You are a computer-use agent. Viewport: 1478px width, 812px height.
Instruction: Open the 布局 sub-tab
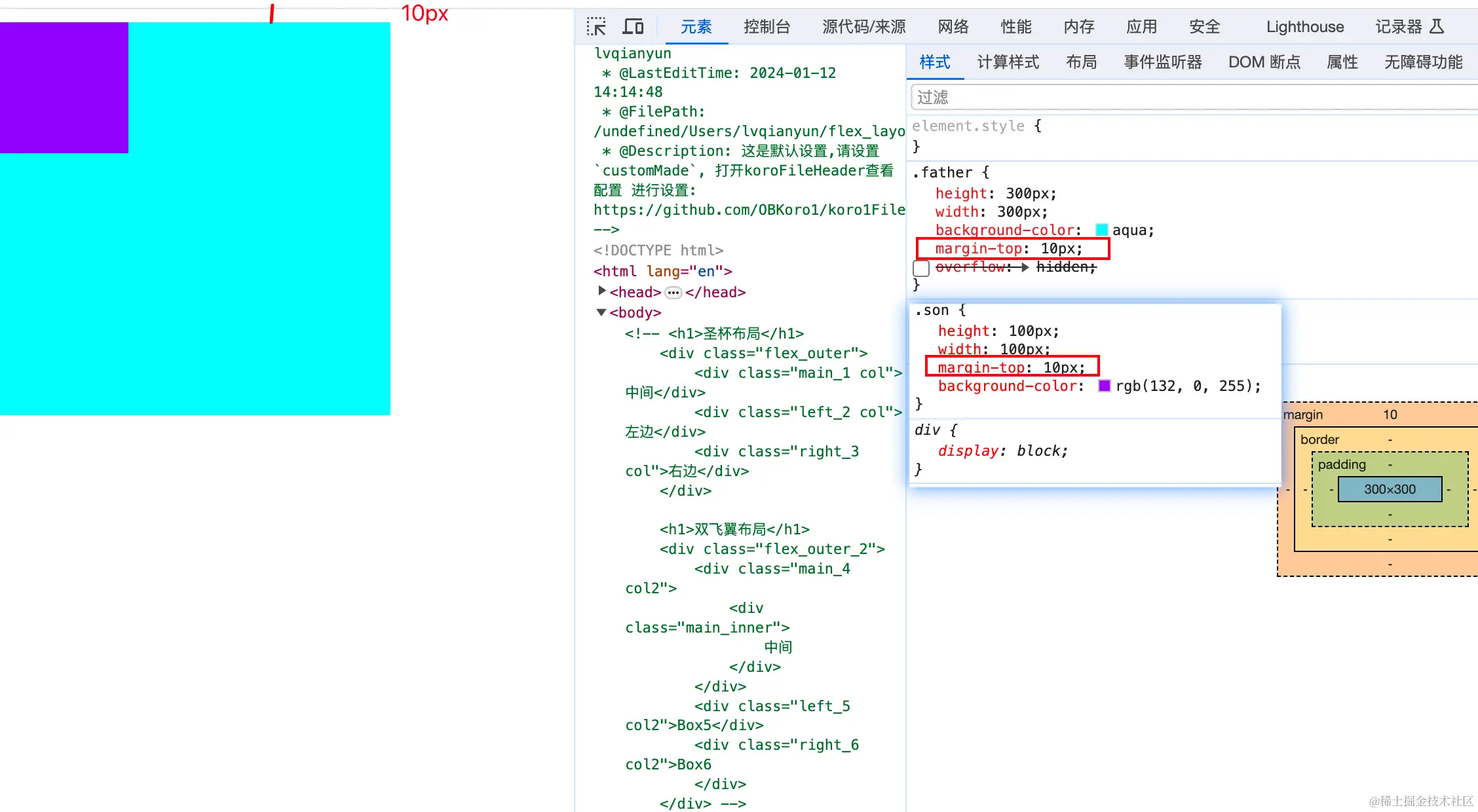click(x=1081, y=62)
